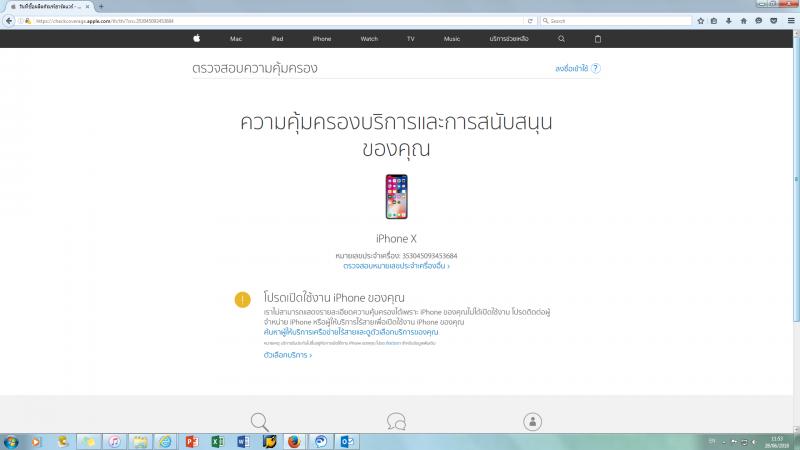
Task: Click the iPhone X product image
Action: (396, 196)
